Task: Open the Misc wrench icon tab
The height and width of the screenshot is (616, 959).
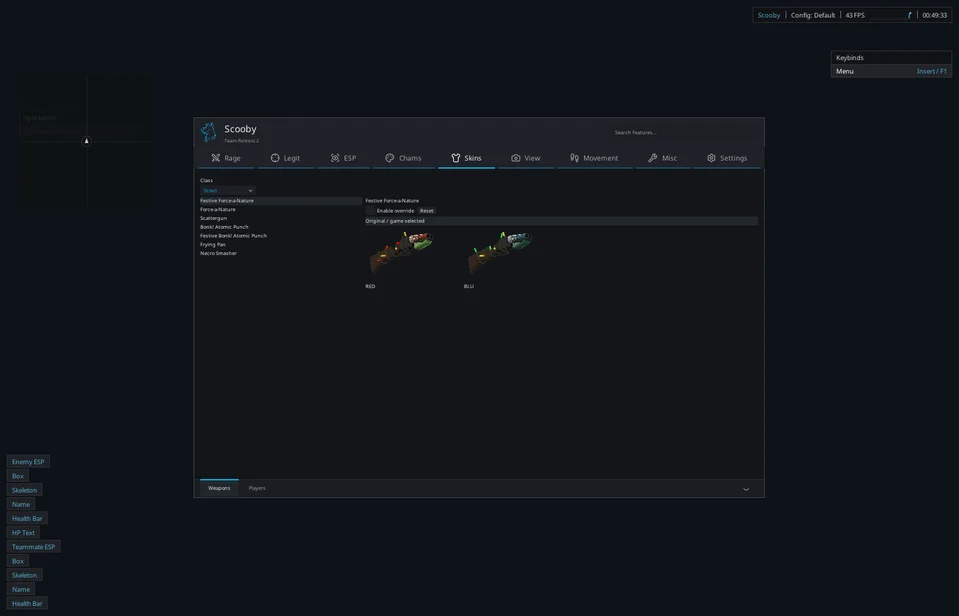Action: click(662, 158)
